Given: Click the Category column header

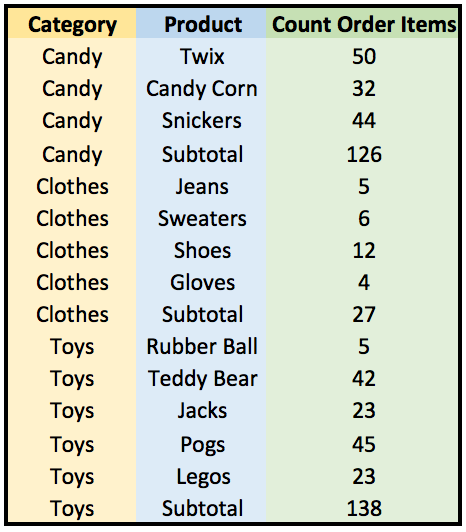Looking at the screenshot, I should [x=72, y=25].
